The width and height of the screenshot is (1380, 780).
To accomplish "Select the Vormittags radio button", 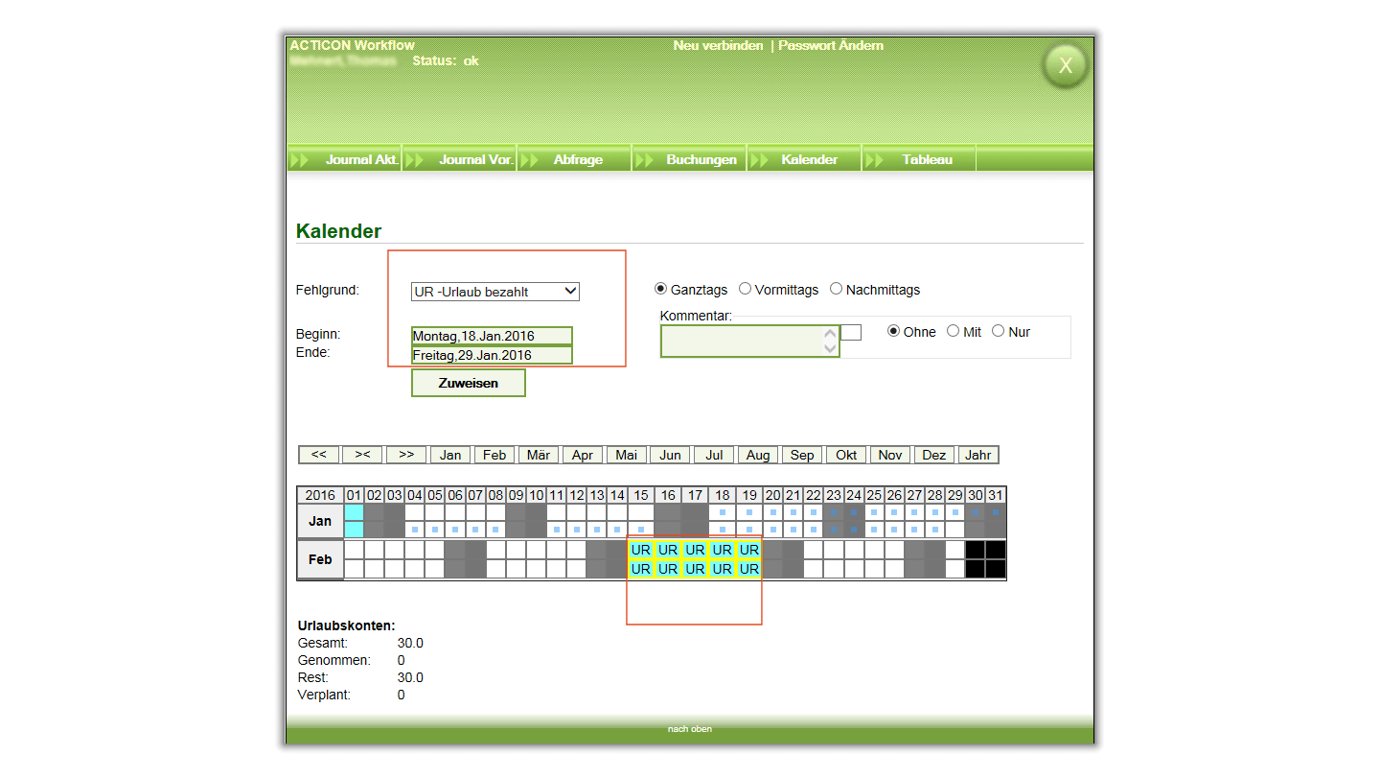I will click(745, 289).
